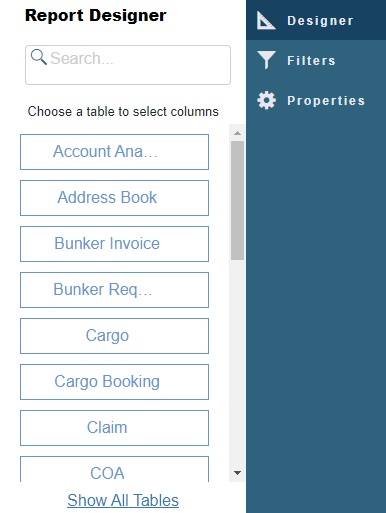Click the magnifying glass search icon
386x513 pixels.
click(x=38, y=57)
